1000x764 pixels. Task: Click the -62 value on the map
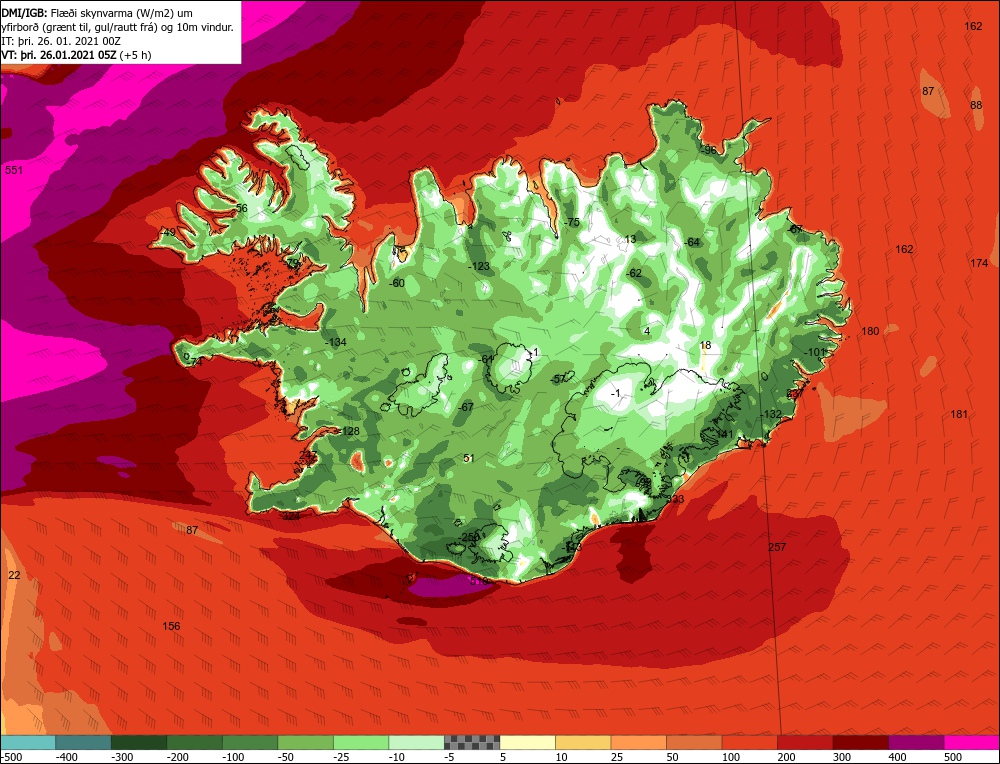pos(633,274)
